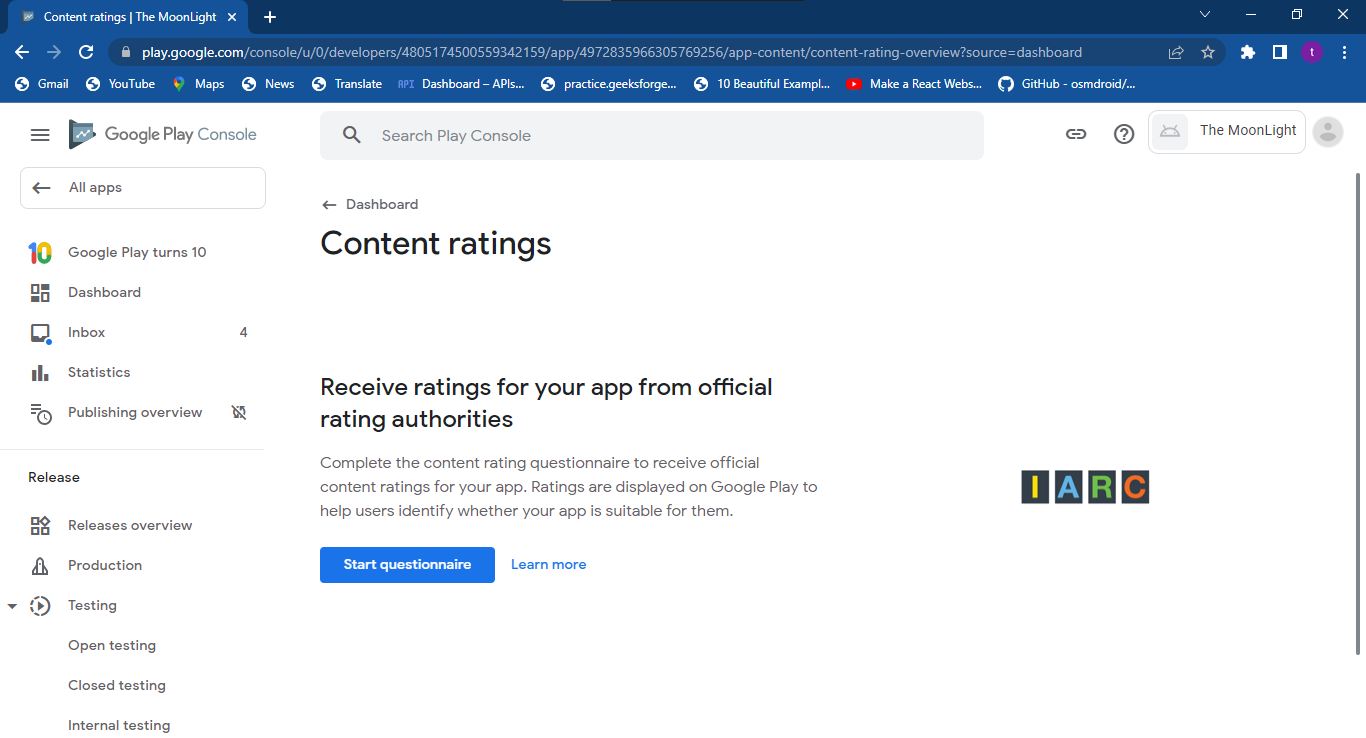Open The MoonLight app selector

tap(1227, 132)
